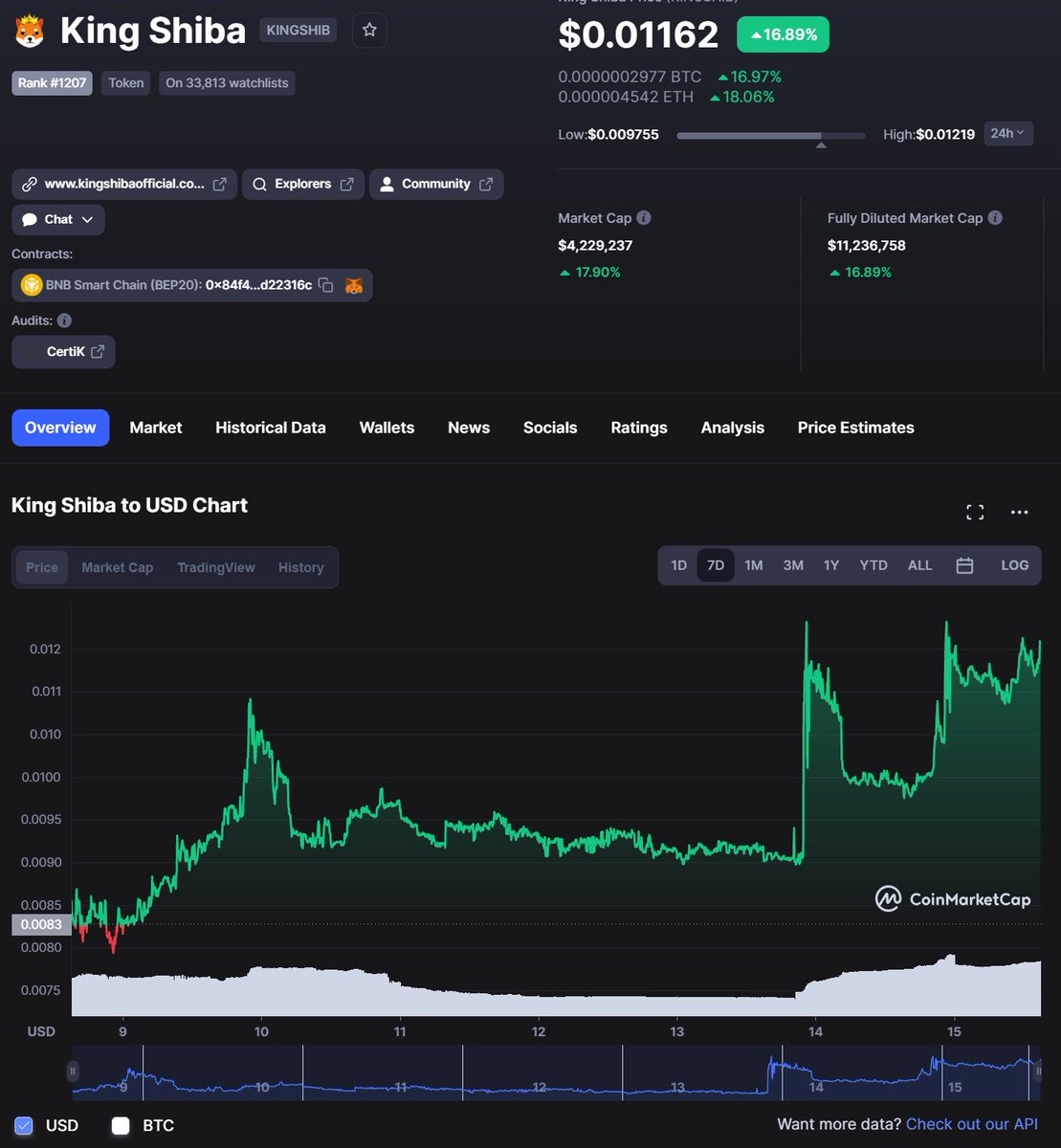Click the 16.89% price change badge
Image resolution: width=1061 pixels, height=1148 pixels.
tap(783, 34)
